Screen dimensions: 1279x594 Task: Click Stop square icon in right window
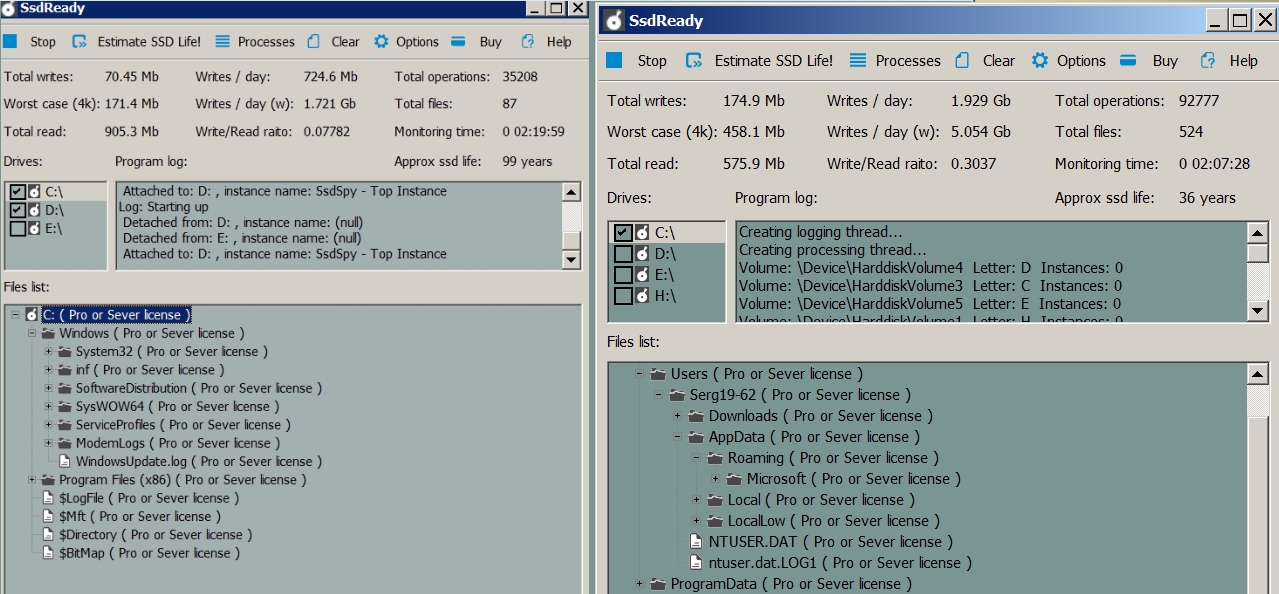pyautogui.click(x=614, y=60)
